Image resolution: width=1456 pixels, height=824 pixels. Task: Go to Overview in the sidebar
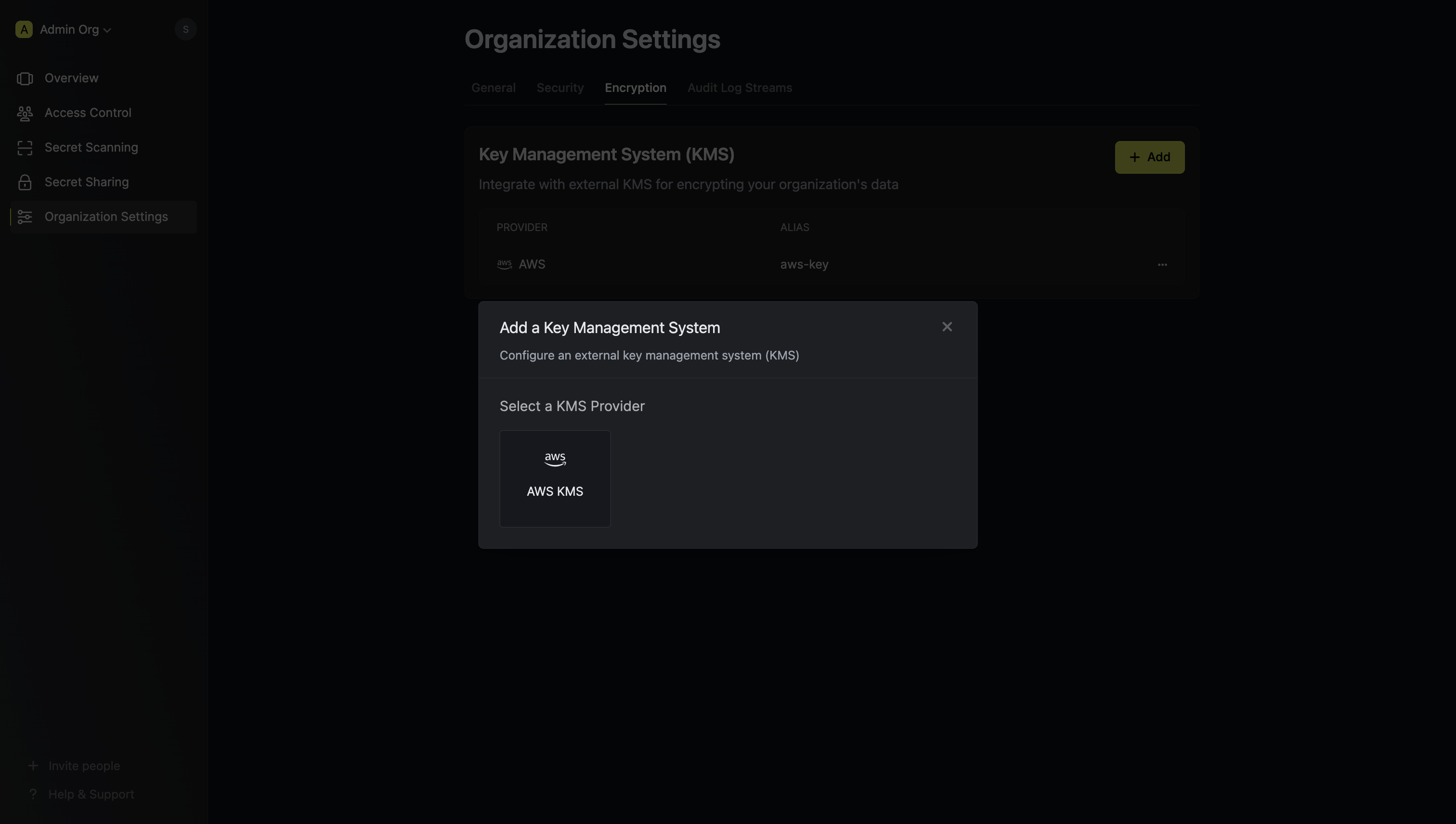coord(104,78)
